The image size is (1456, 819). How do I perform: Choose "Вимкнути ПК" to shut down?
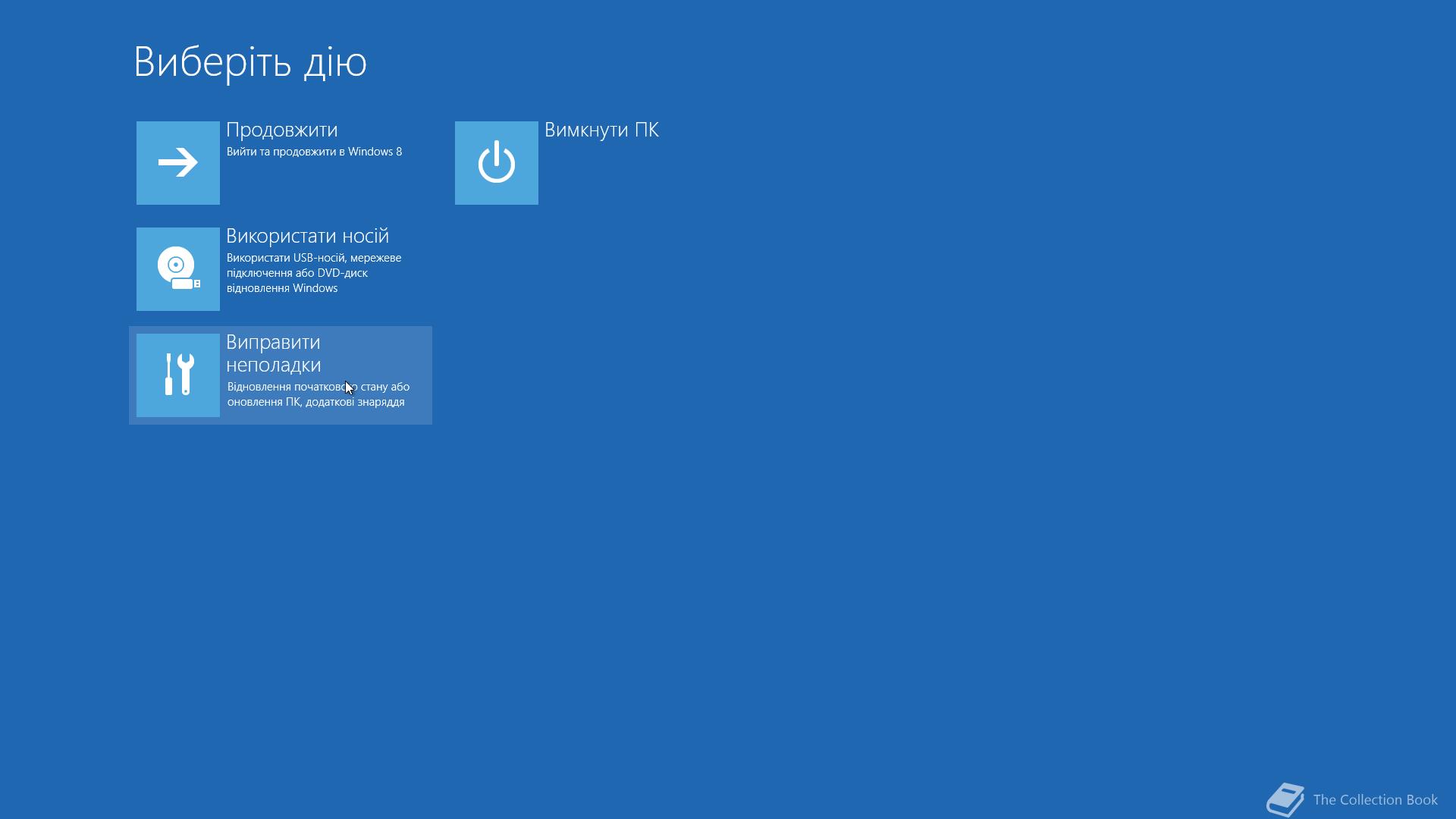tap(601, 130)
